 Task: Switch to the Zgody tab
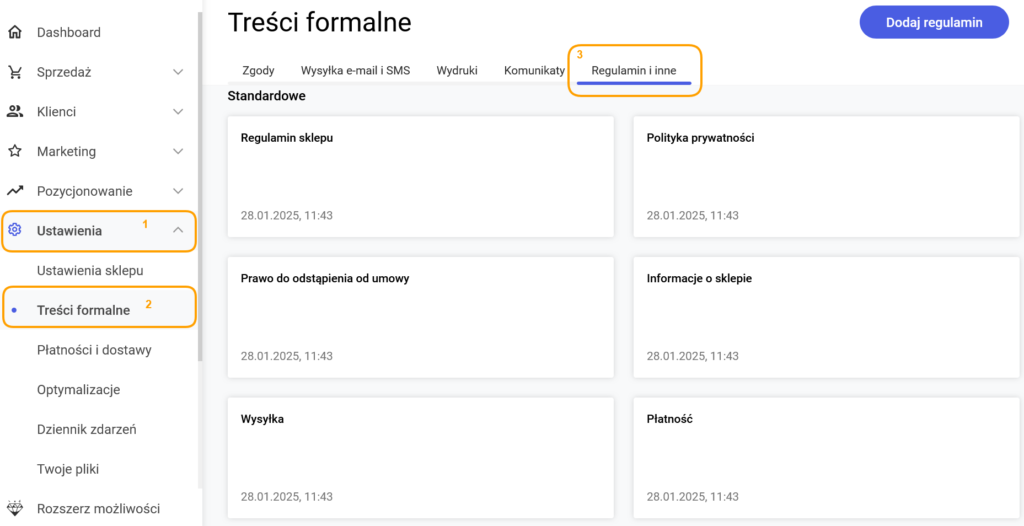[x=258, y=71]
